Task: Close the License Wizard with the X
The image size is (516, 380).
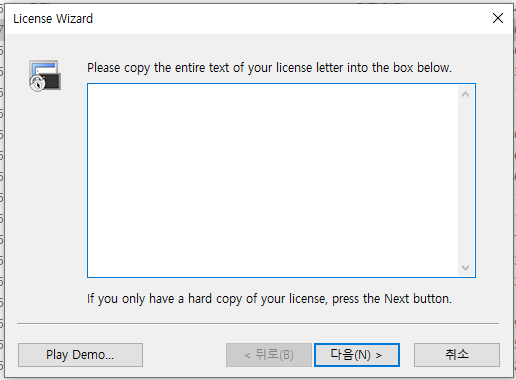Action: coord(498,18)
